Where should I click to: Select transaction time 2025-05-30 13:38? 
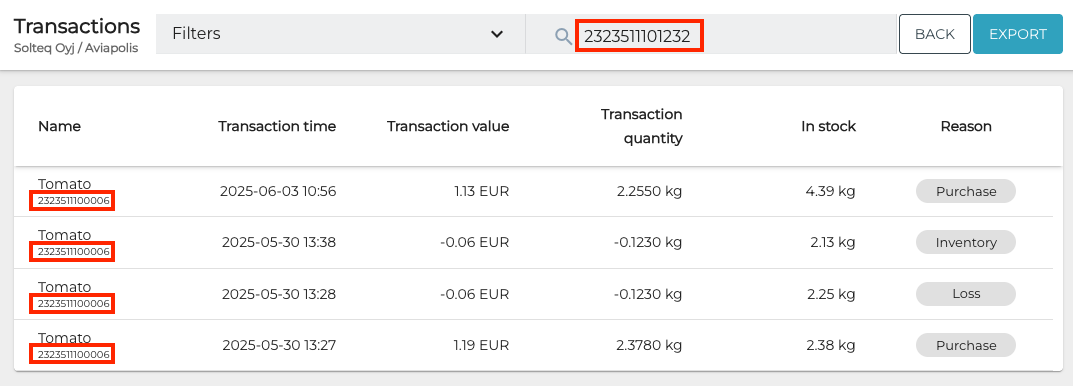point(279,242)
